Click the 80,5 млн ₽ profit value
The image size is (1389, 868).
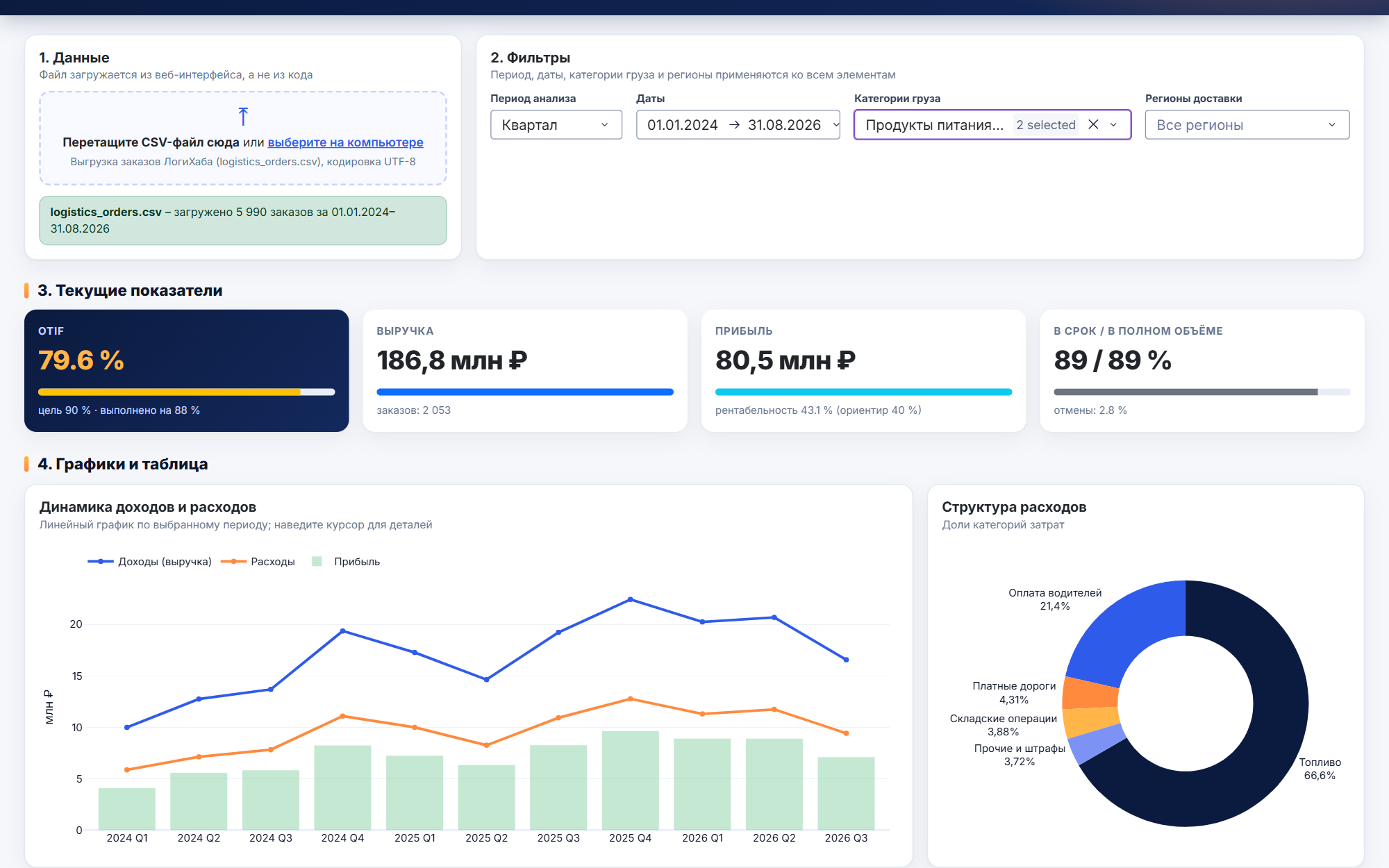click(785, 360)
